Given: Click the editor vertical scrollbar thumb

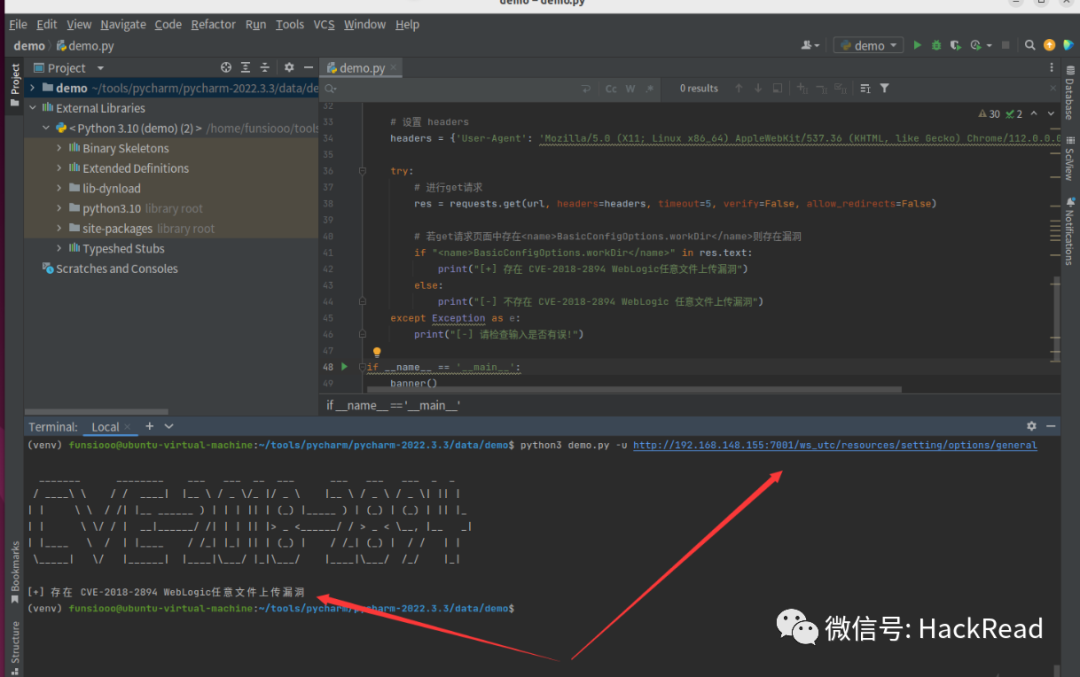Looking at the screenshot, I should (1057, 318).
